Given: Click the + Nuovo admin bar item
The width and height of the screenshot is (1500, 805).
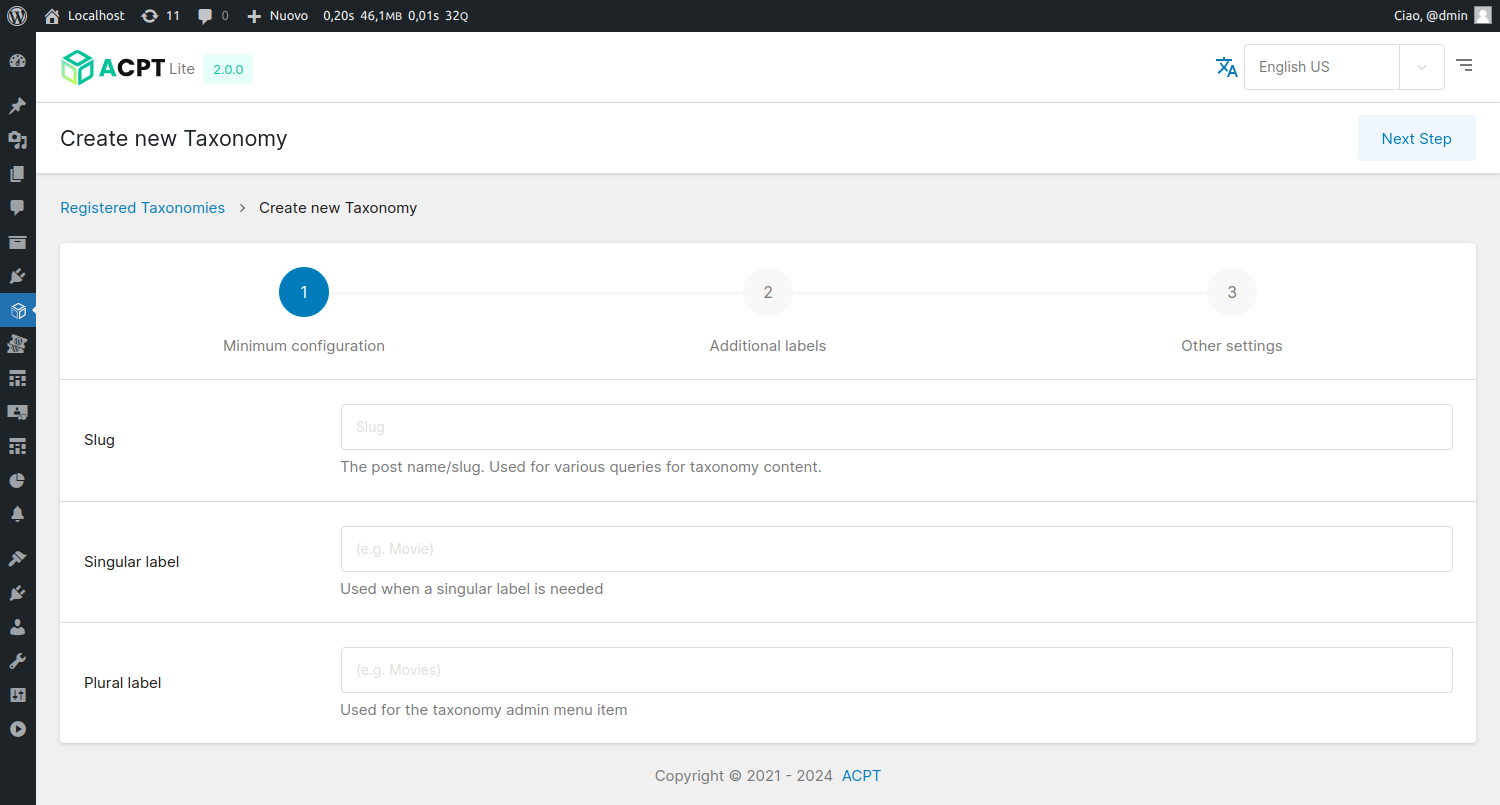Looking at the screenshot, I should [277, 16].
